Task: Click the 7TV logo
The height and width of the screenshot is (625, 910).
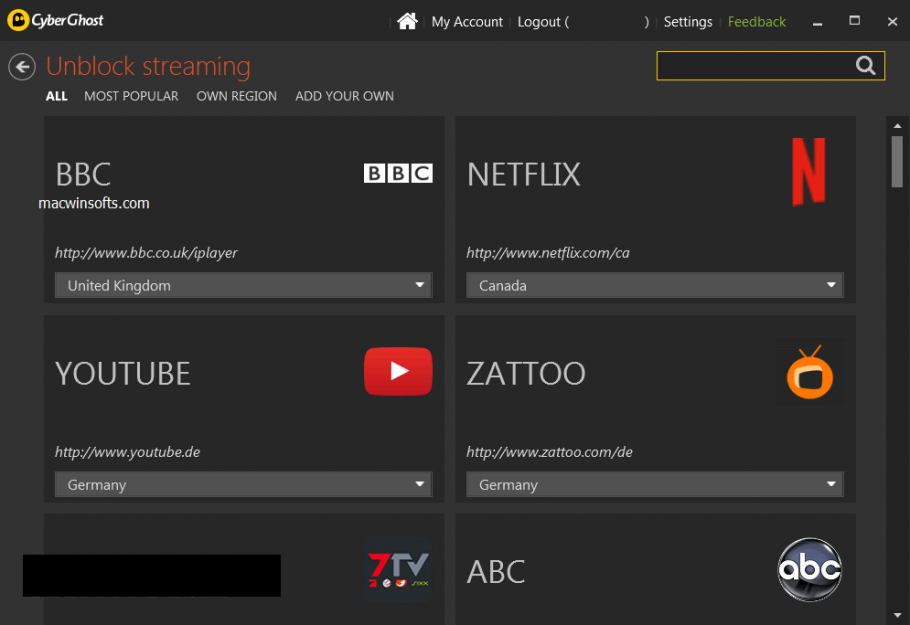Action: pos(399,569)
